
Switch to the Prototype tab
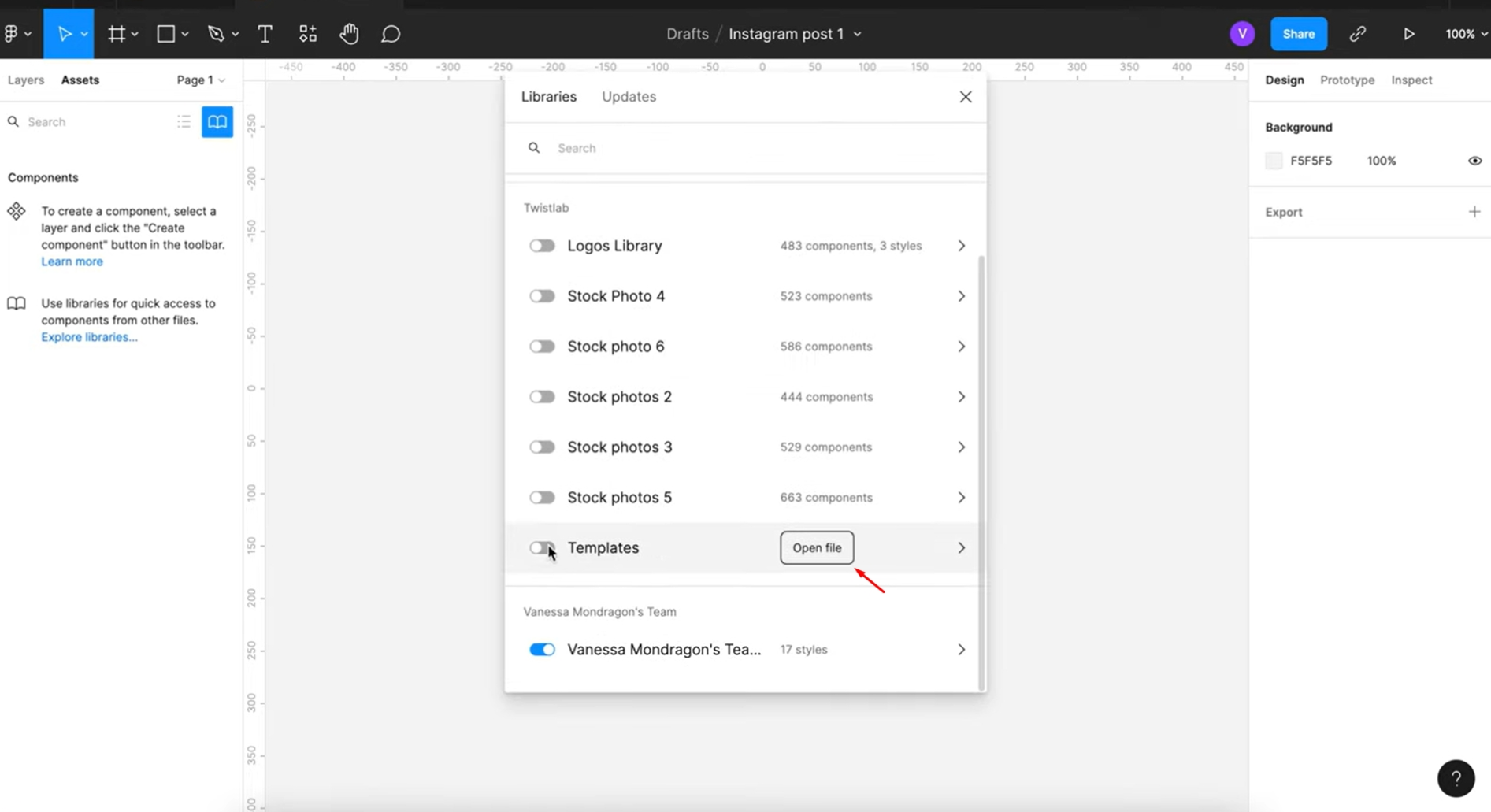1347,80
